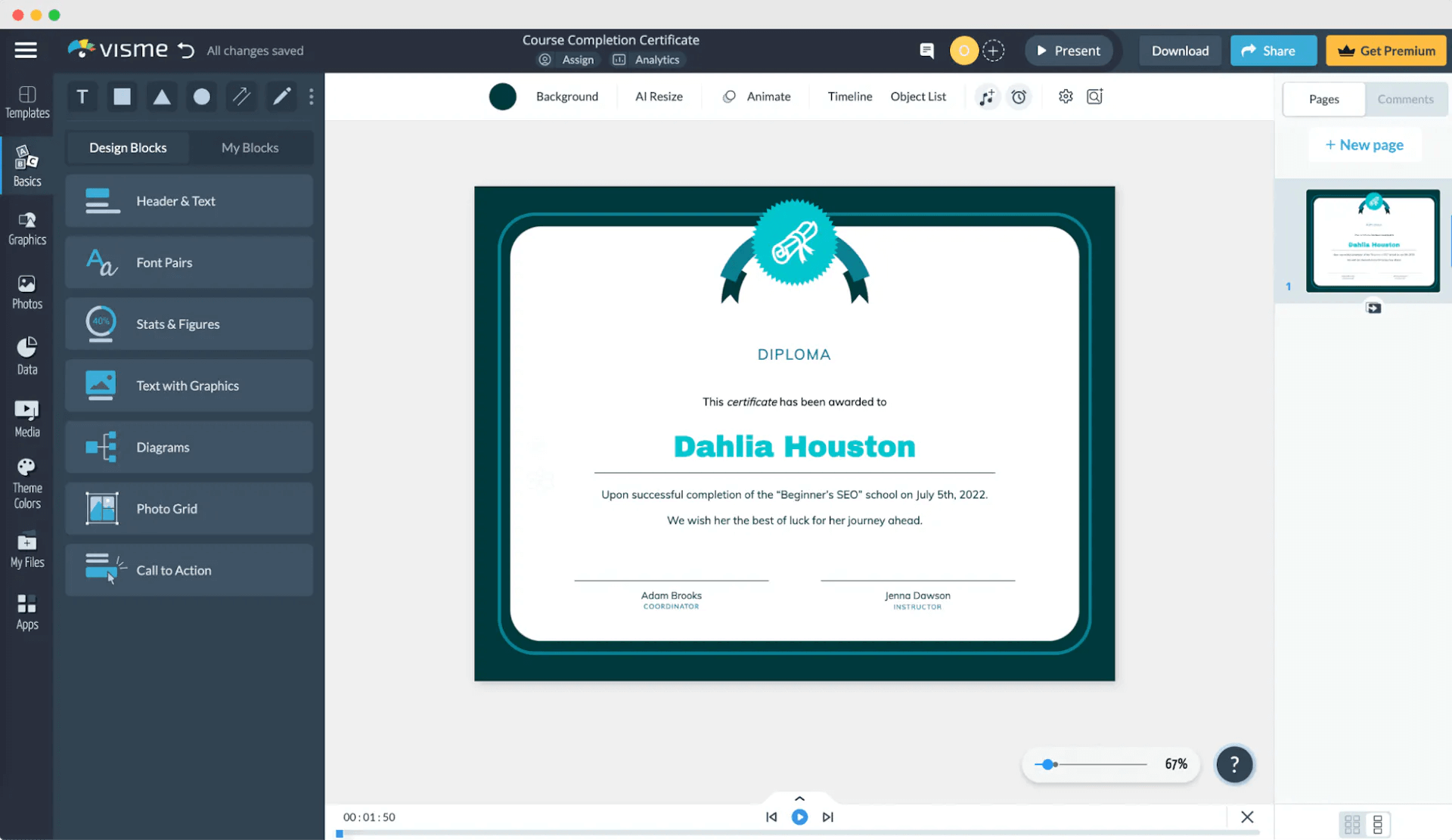Open the Timeline panel
This screenshot has width=1452, height=840.
848,96
